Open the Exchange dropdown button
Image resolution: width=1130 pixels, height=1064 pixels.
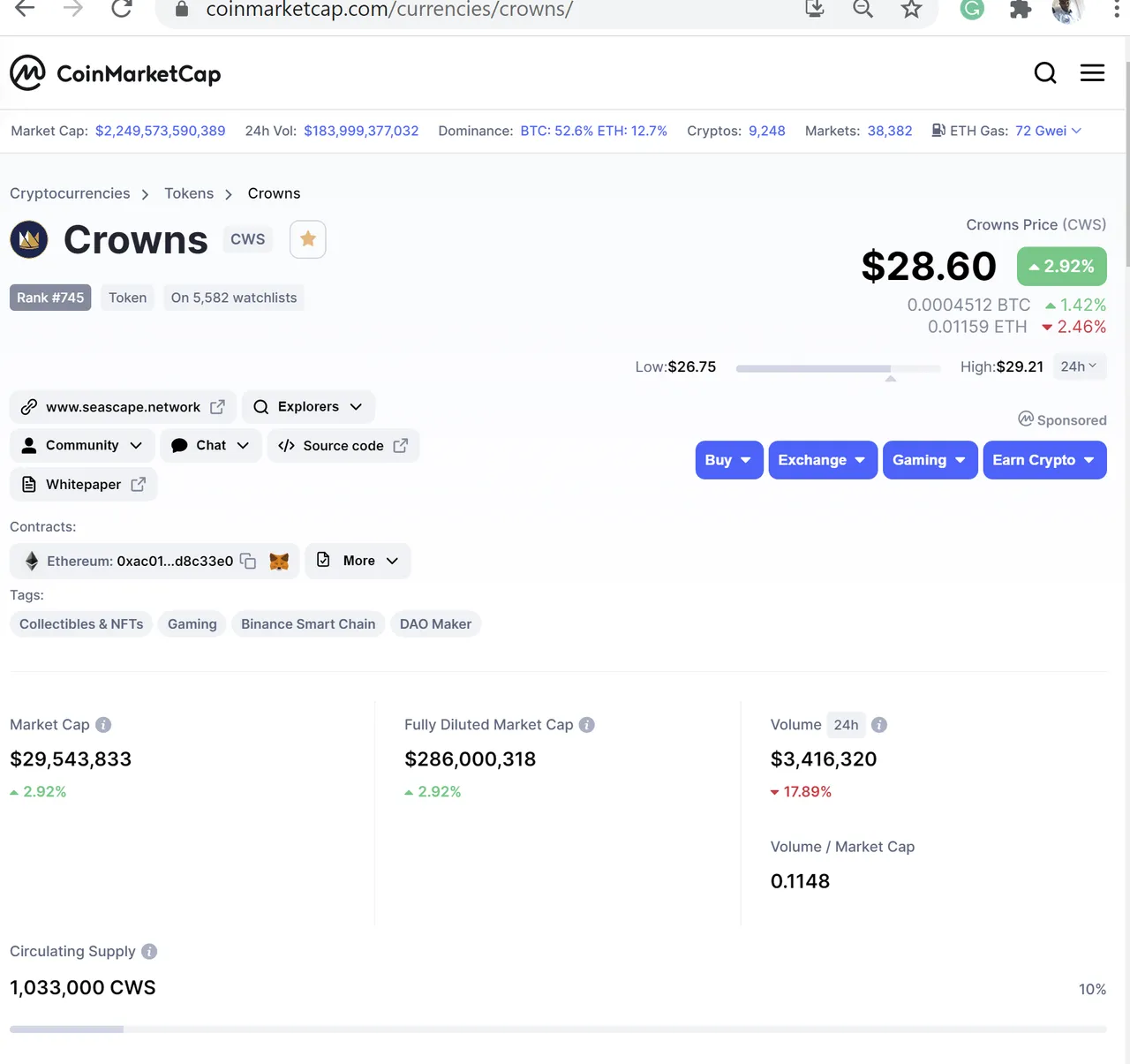823,460
